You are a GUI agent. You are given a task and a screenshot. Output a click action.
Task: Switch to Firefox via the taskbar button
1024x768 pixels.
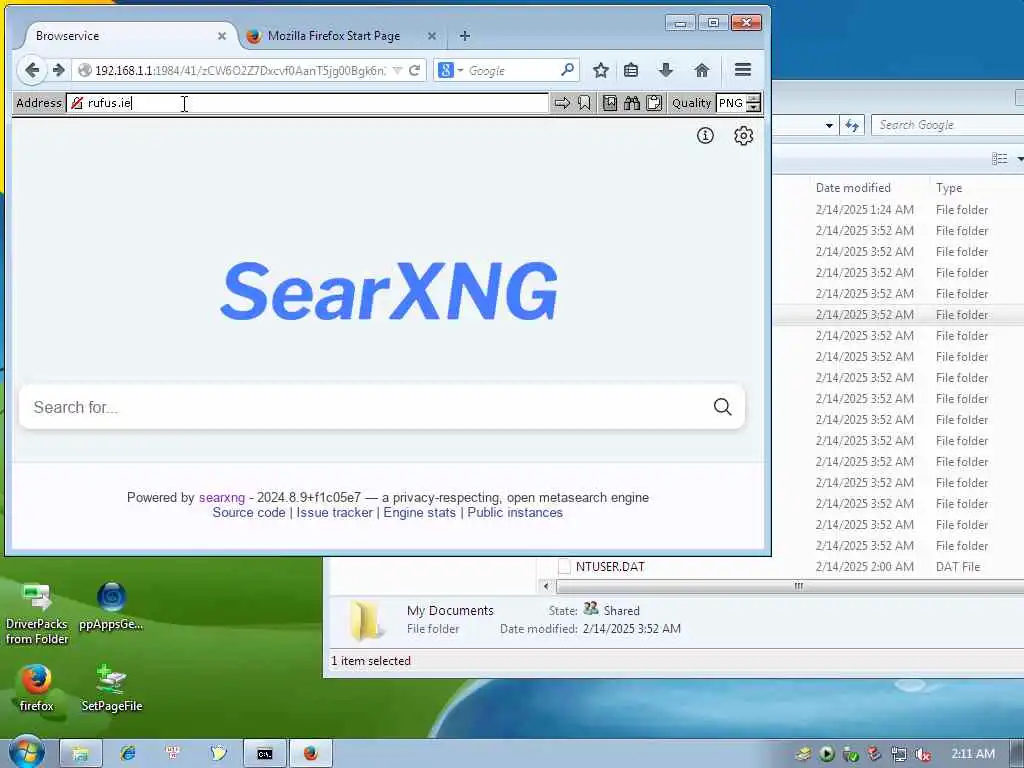pyautogui.click(x=311, y=754)
